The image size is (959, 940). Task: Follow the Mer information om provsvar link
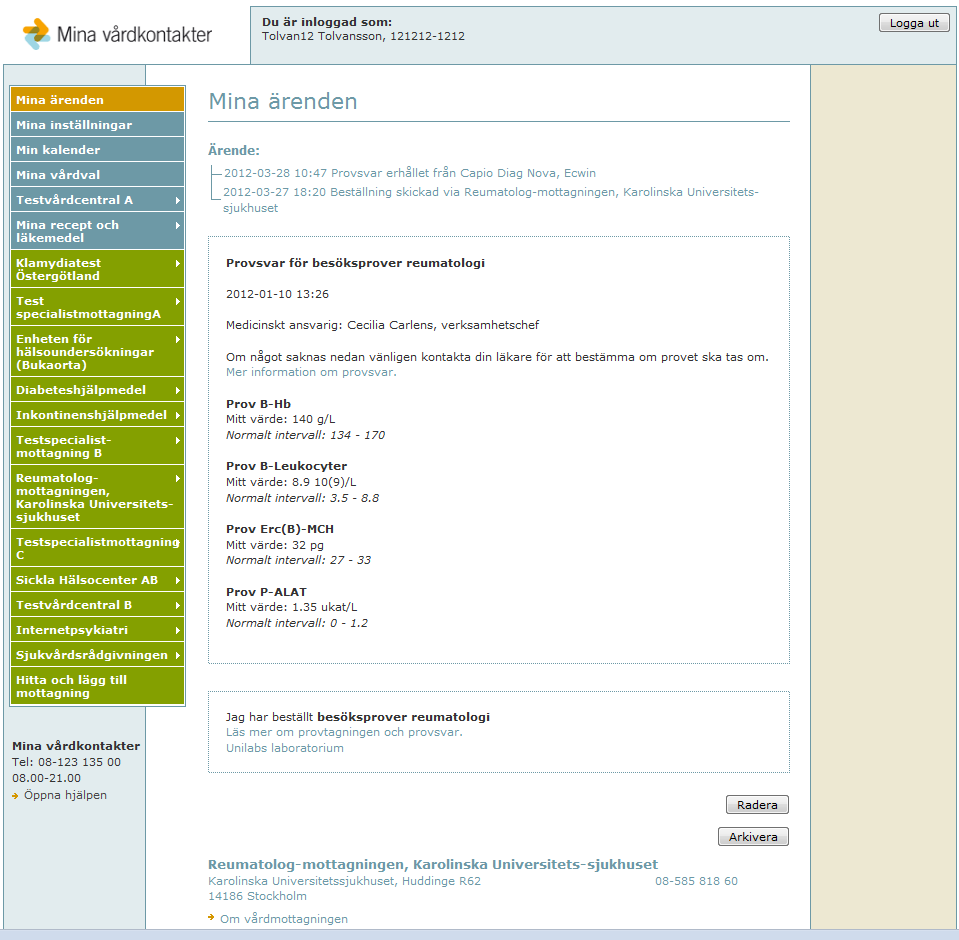point(311,372)
